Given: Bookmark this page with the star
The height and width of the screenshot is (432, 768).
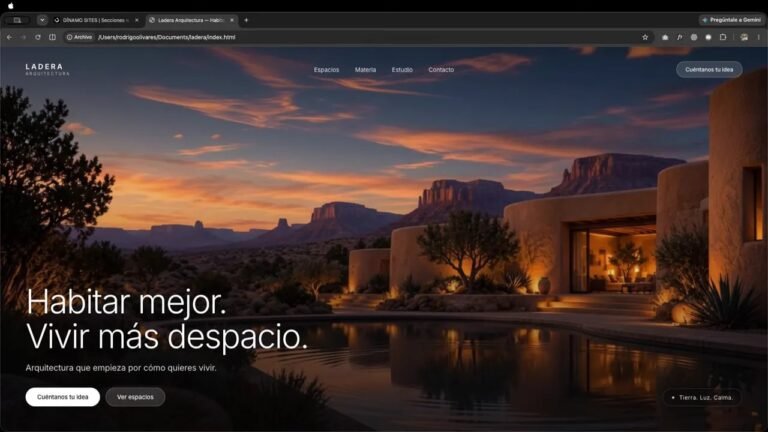Looking at the screenshot, I should click(645, 37).
